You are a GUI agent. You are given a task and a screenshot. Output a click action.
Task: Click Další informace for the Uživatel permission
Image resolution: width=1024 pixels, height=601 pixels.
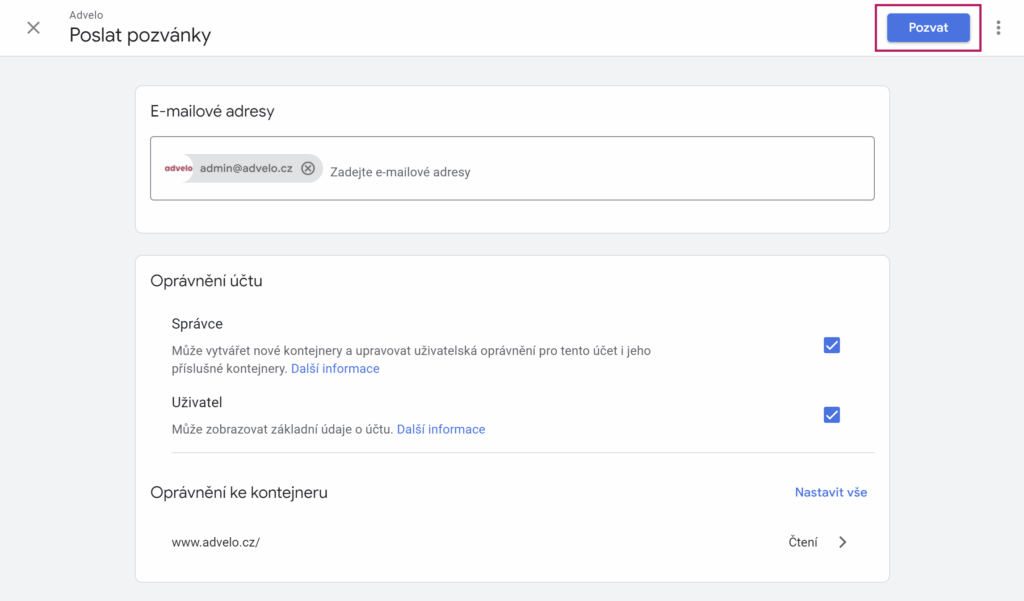pyautogui.click(x=441, y=429)
